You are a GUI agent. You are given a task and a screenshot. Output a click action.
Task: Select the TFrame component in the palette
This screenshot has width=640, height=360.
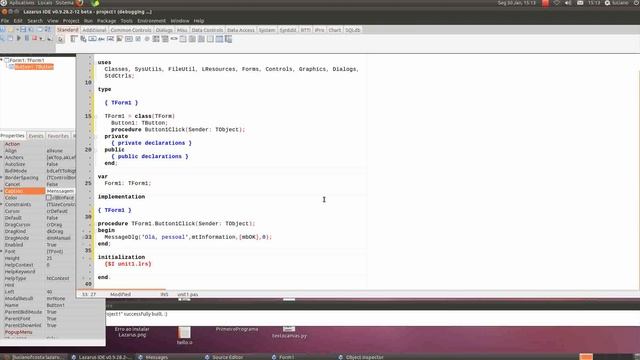(219, 39)
